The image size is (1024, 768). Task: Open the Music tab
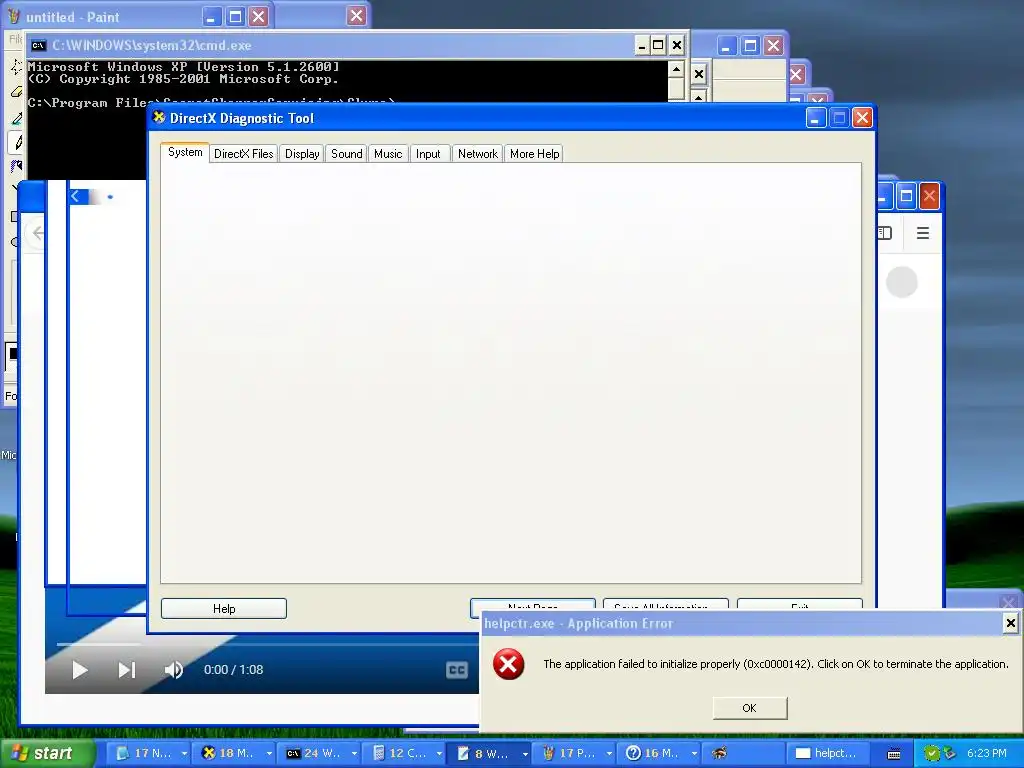click(388, 154)
